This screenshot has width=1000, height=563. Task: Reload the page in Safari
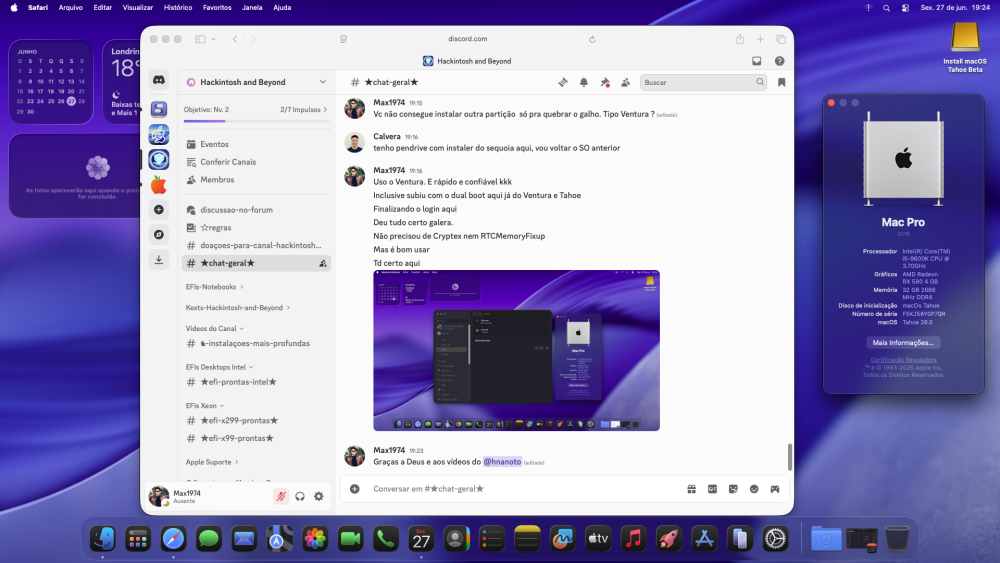pos(592,39)
